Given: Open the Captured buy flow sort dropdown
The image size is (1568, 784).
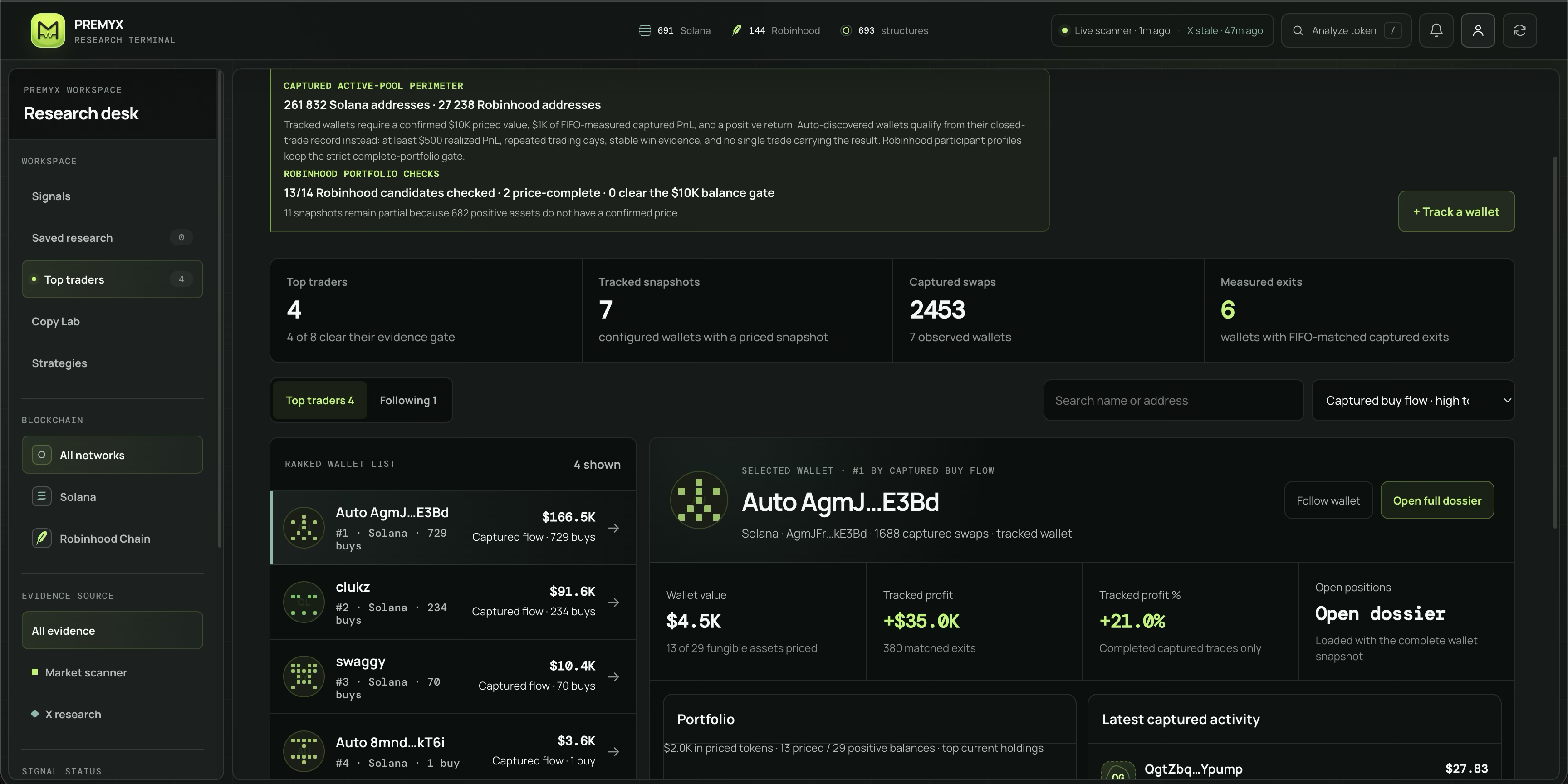Looking at the screenshot, I should click(x=1413, y=400).
